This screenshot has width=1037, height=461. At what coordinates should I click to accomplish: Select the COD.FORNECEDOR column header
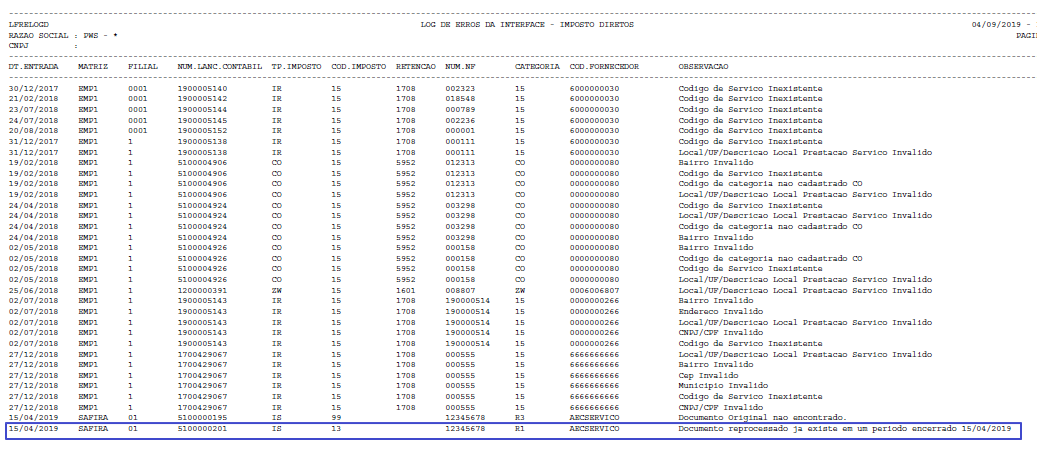pyautogui.click(x=604, y=67)
